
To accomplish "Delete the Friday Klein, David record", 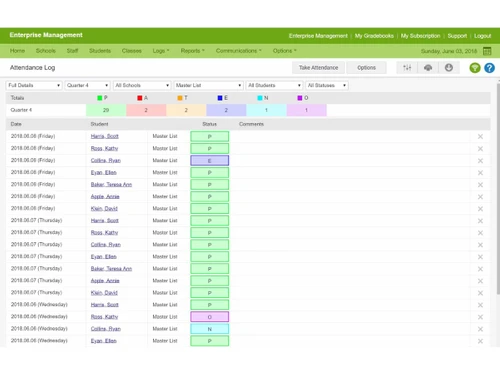I will 480,209.
